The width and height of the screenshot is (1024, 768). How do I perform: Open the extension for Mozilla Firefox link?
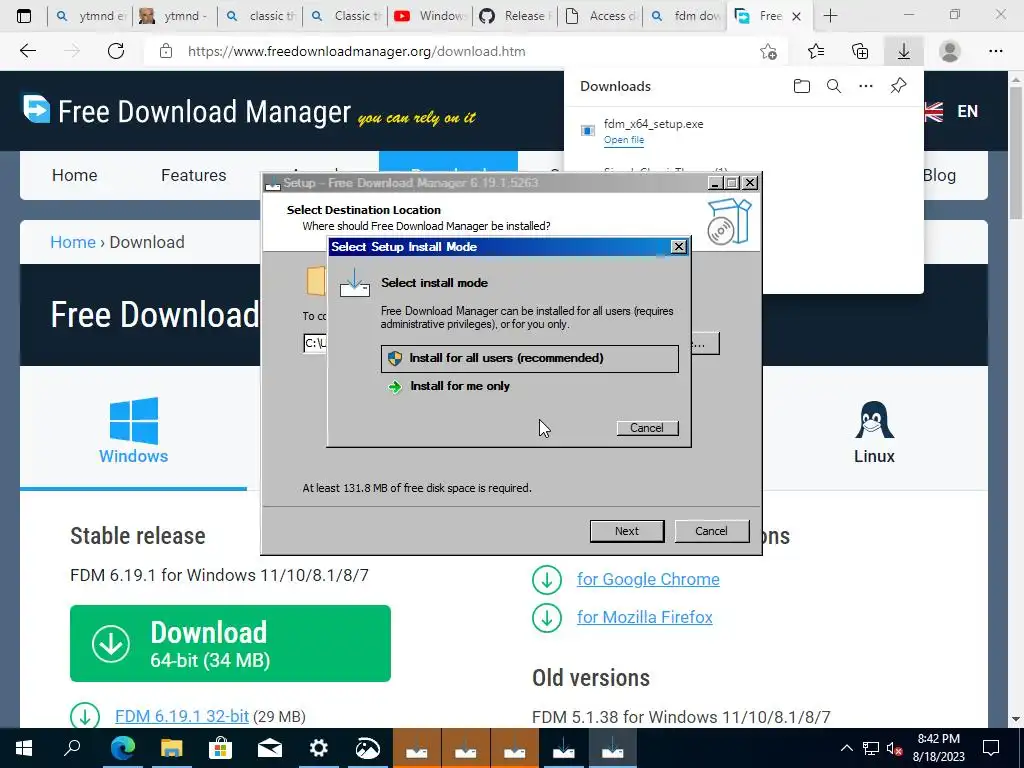[645, 617]
